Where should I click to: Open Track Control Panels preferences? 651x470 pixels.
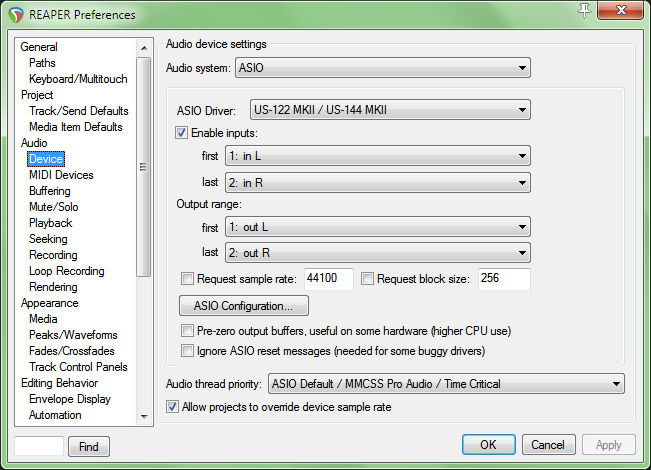tap(78, 367)
